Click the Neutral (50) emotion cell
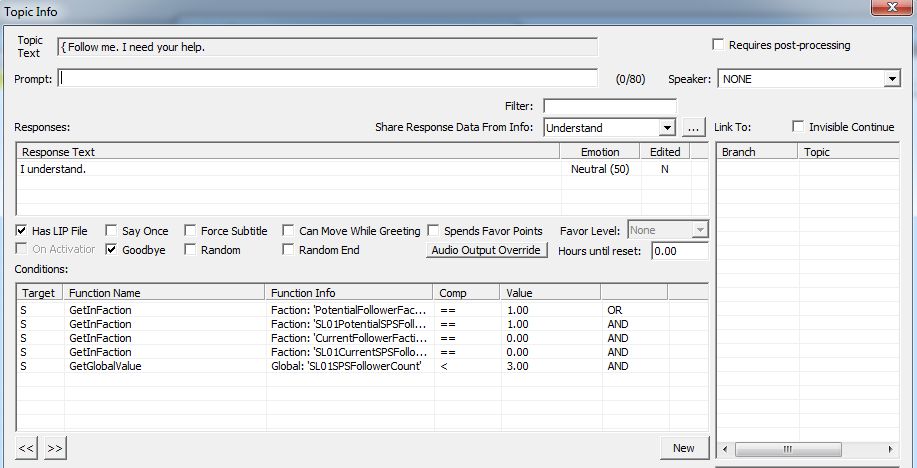The width and height of the screenshot is (917, 468). (x=600, y=169)
